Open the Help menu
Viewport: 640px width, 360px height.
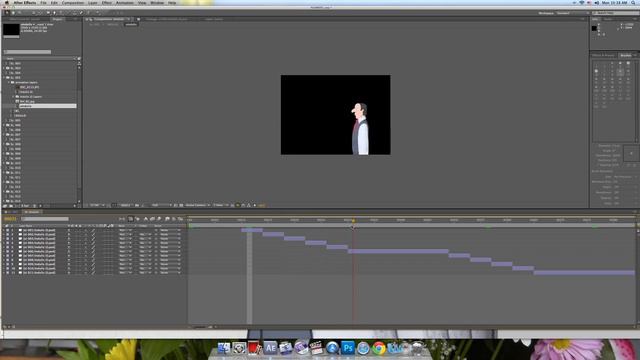coord(172,2)
